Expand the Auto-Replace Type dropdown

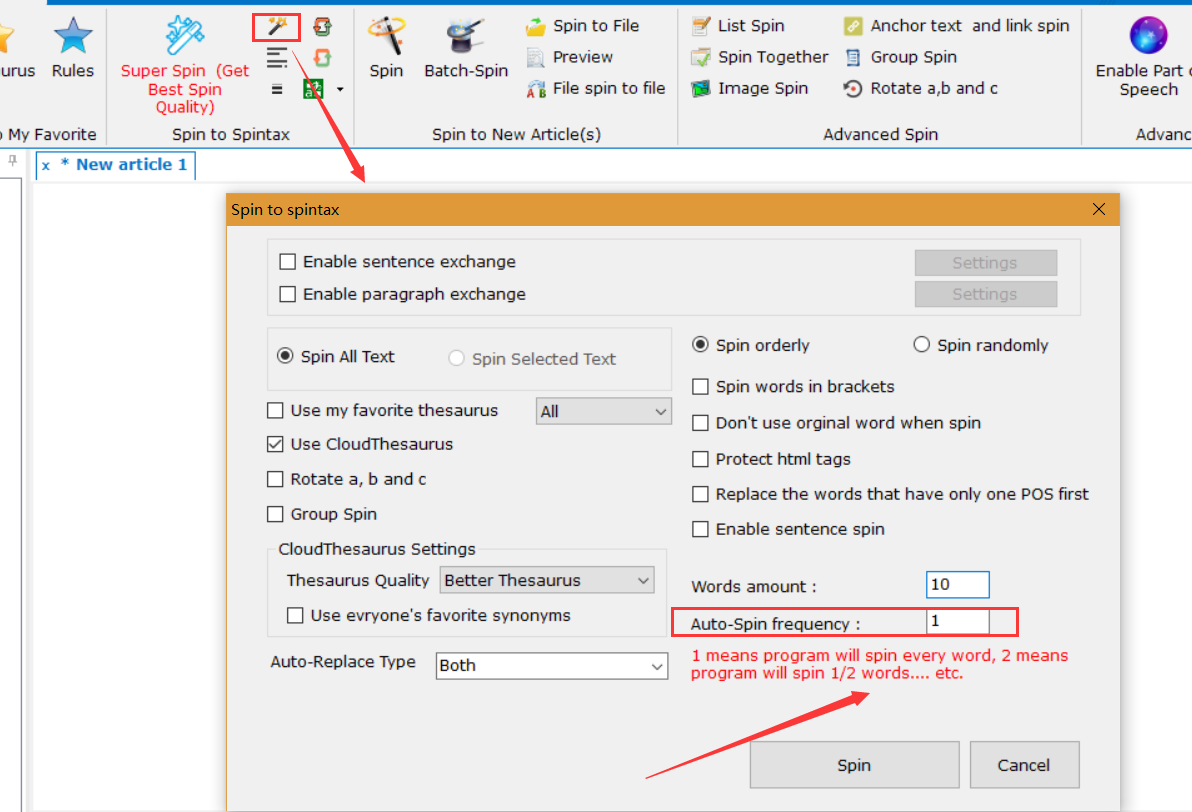tap(552, 666)
